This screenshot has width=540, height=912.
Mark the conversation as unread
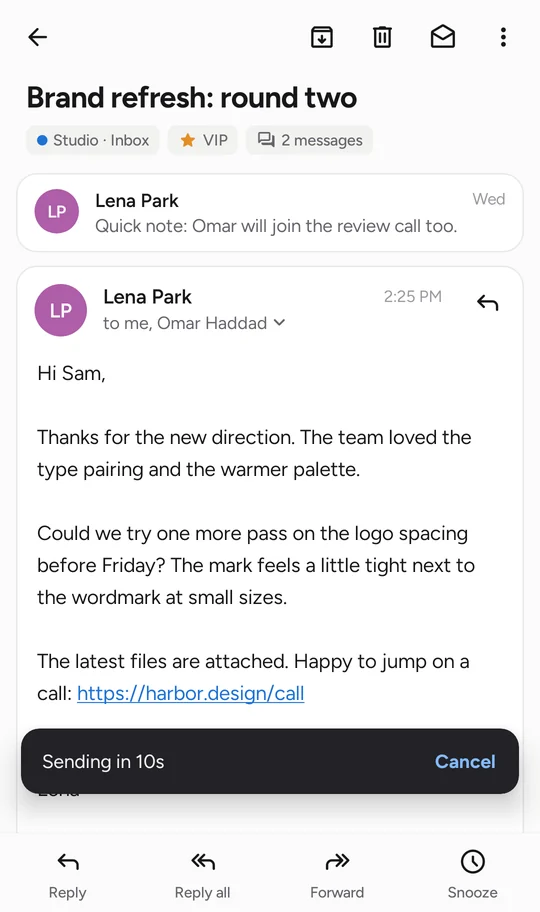[443, 37]
